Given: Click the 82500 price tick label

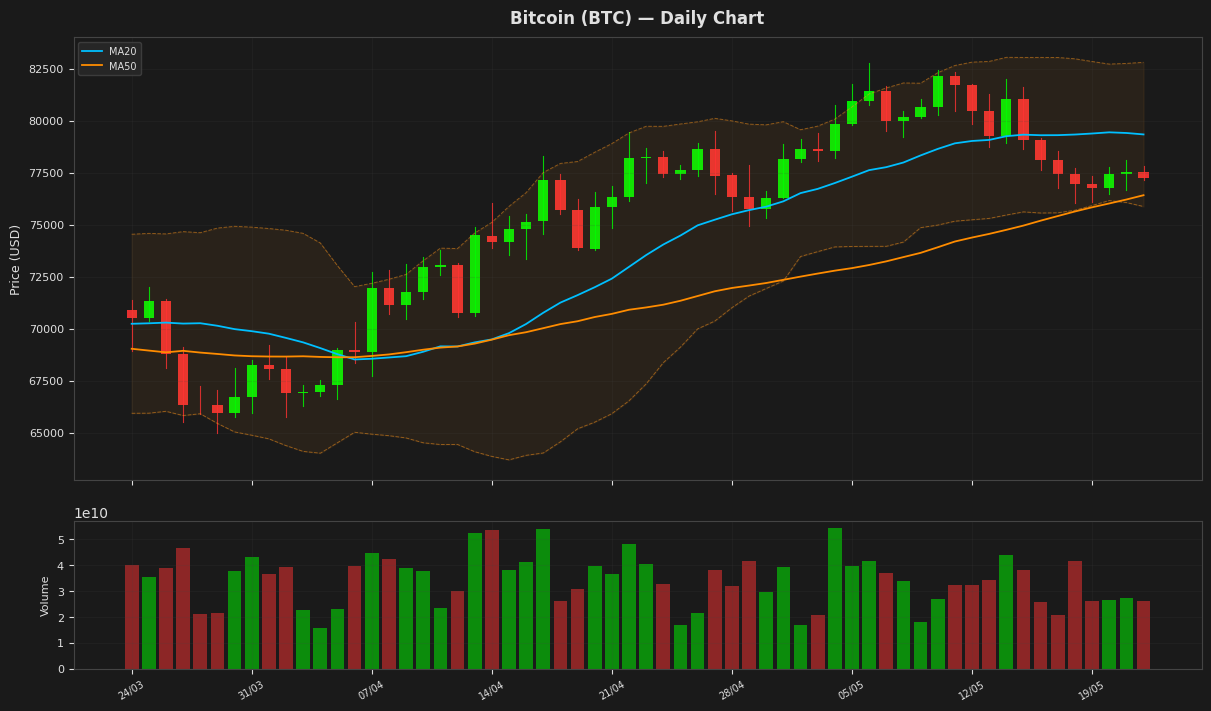Looking at the screenshot, I should click(x=47, y=69).
